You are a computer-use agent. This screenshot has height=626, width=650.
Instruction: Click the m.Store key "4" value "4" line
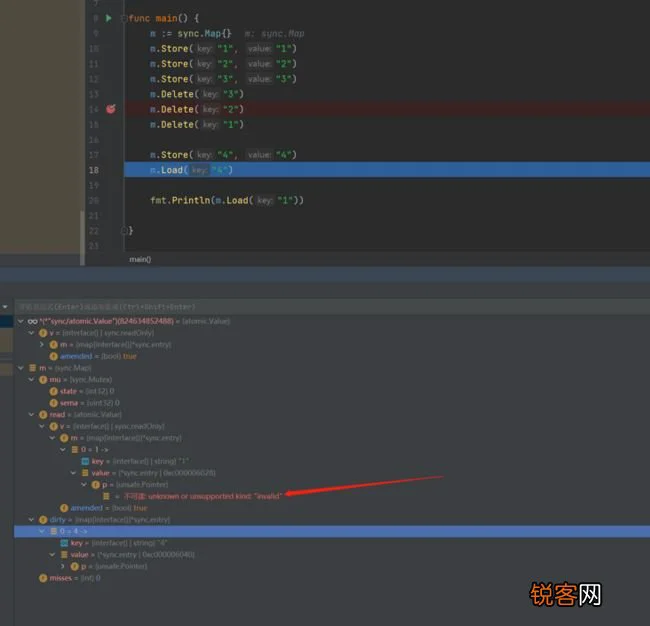click(223, 155)
